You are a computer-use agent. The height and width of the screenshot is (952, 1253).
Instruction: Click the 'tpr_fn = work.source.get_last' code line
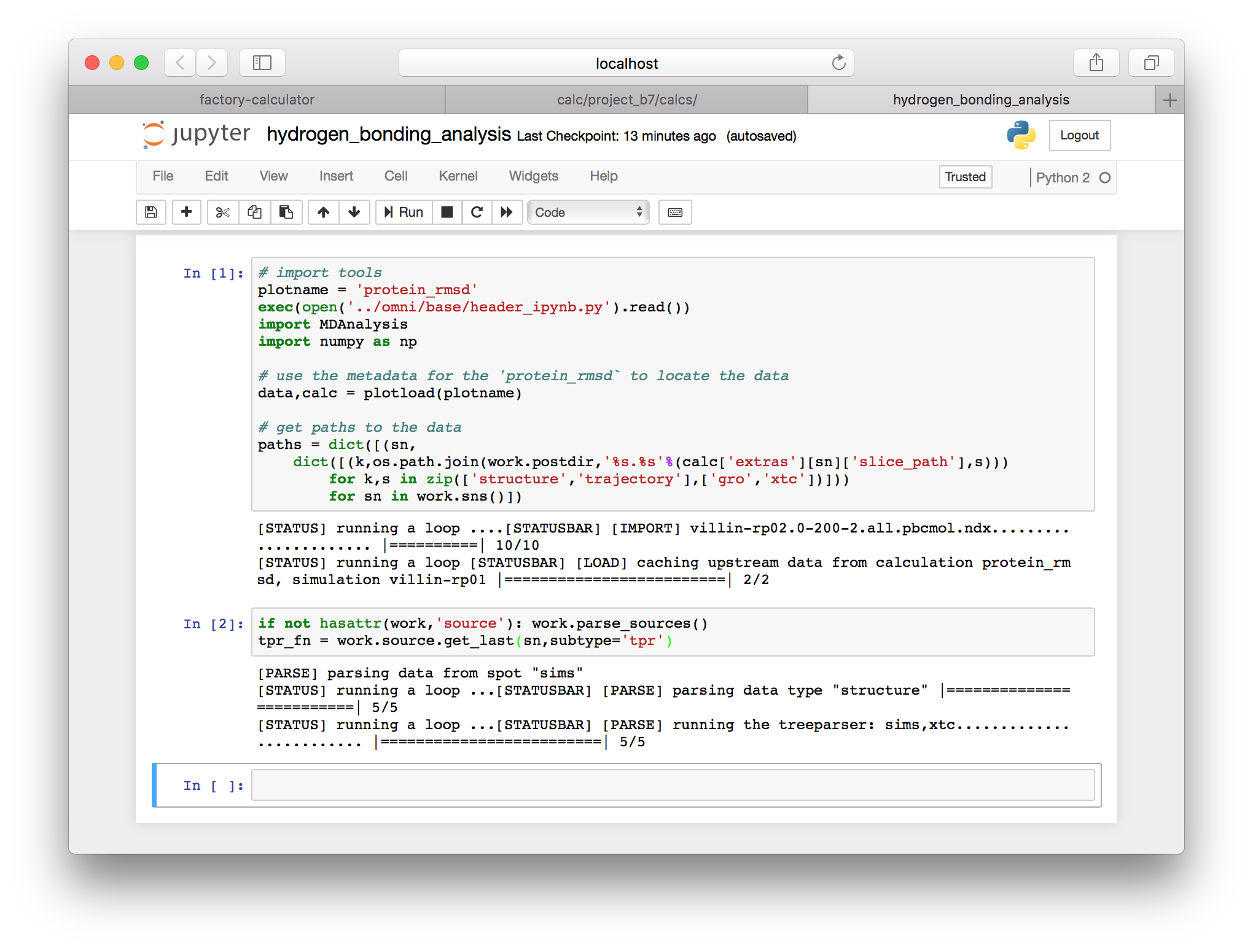pyautogui.click(x=465, y=641)
